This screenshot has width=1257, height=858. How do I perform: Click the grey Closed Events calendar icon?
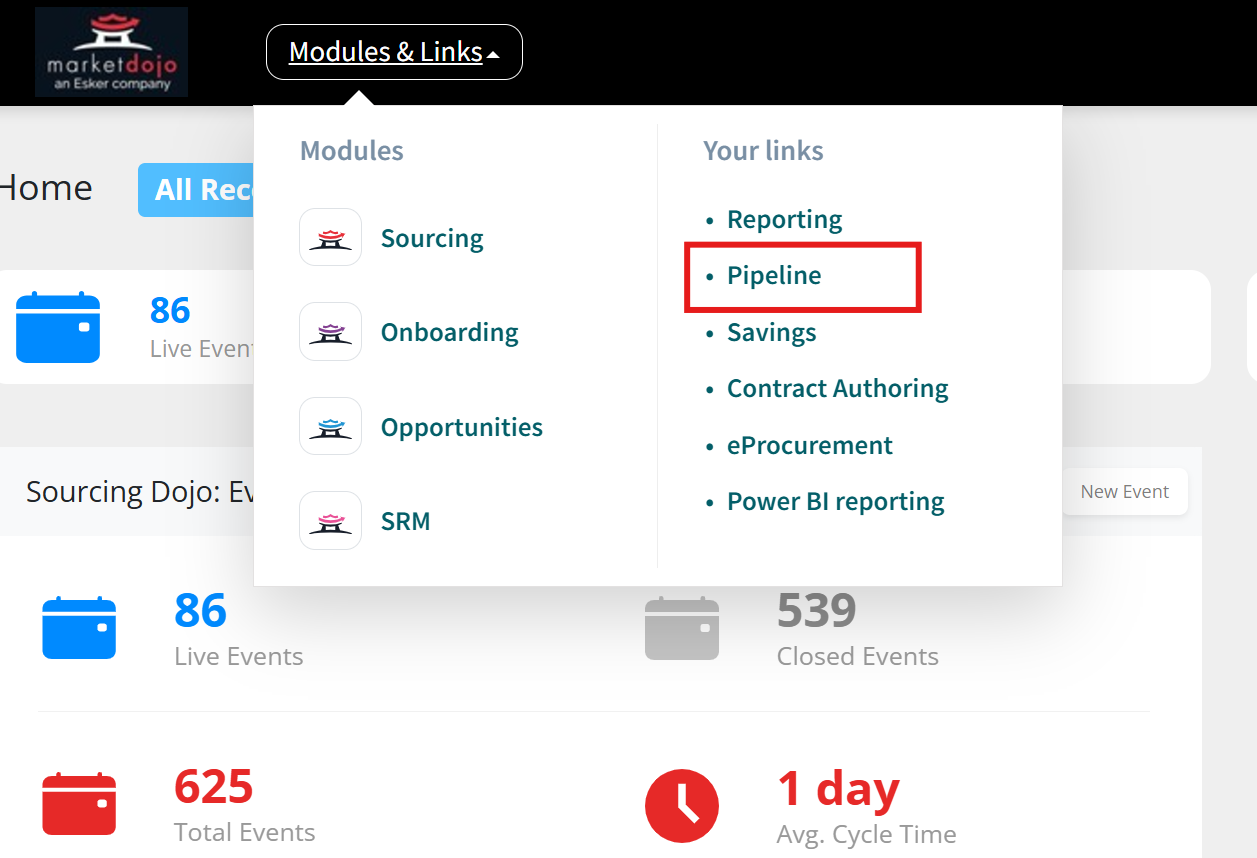682,628
